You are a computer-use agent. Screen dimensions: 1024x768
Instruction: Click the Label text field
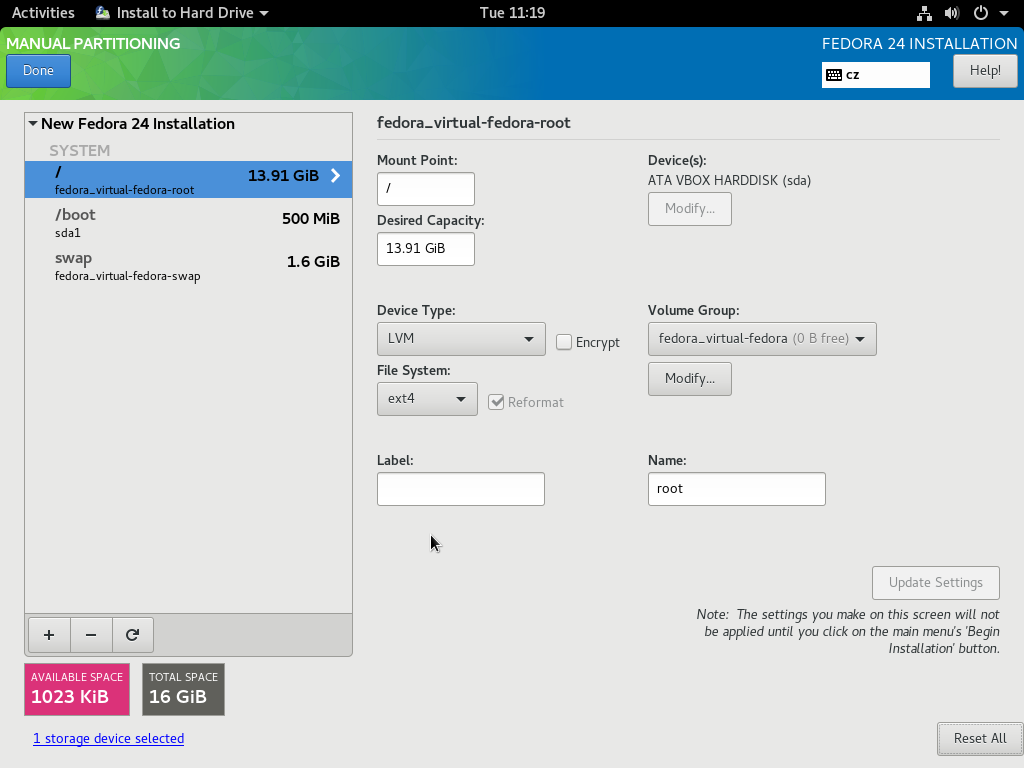pyautogui.click(x=461, y=489)
